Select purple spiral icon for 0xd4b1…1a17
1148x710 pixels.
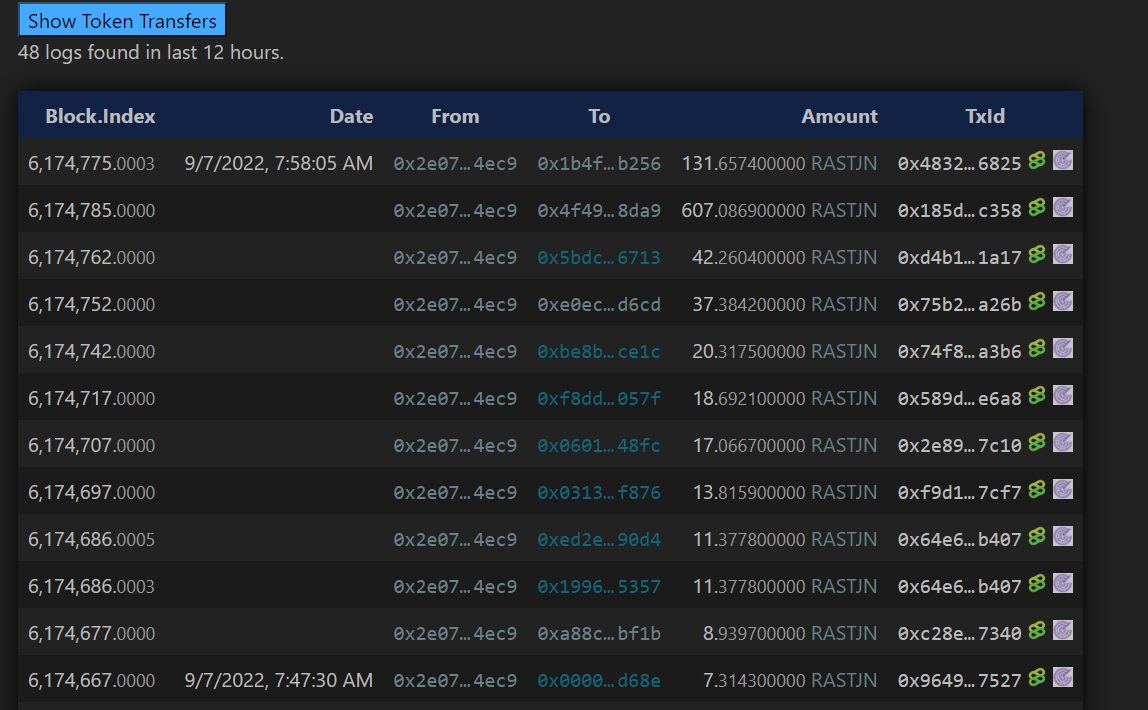point(1063,254)
